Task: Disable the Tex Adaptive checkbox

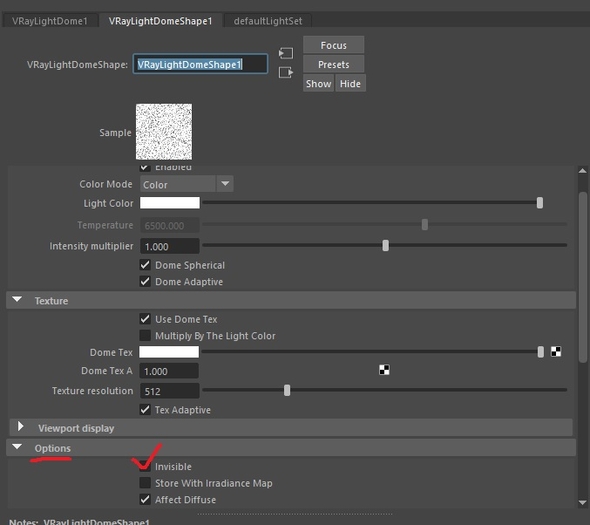Action: point(145,409)
